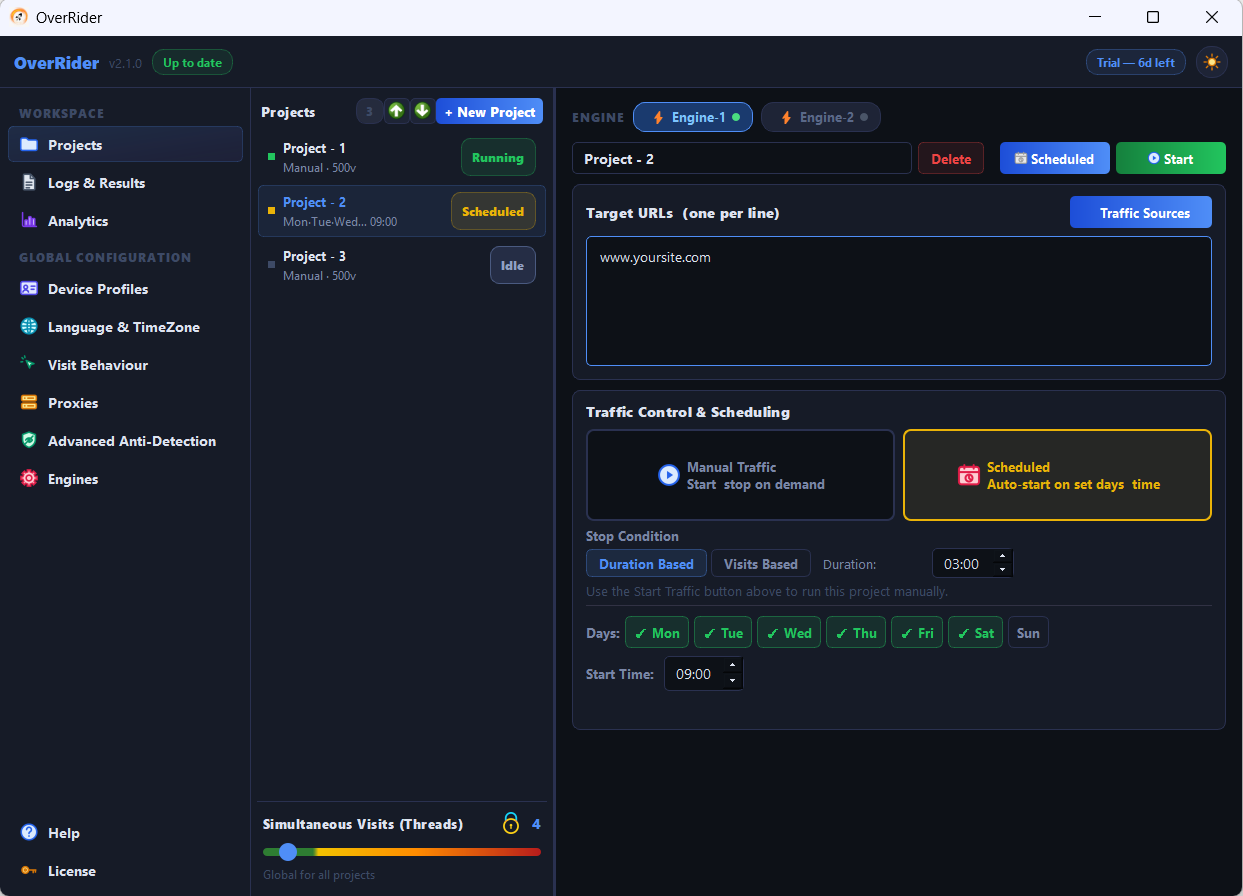
Task: Open Visit Behaviour settings
Action: (x=125, y=365)
